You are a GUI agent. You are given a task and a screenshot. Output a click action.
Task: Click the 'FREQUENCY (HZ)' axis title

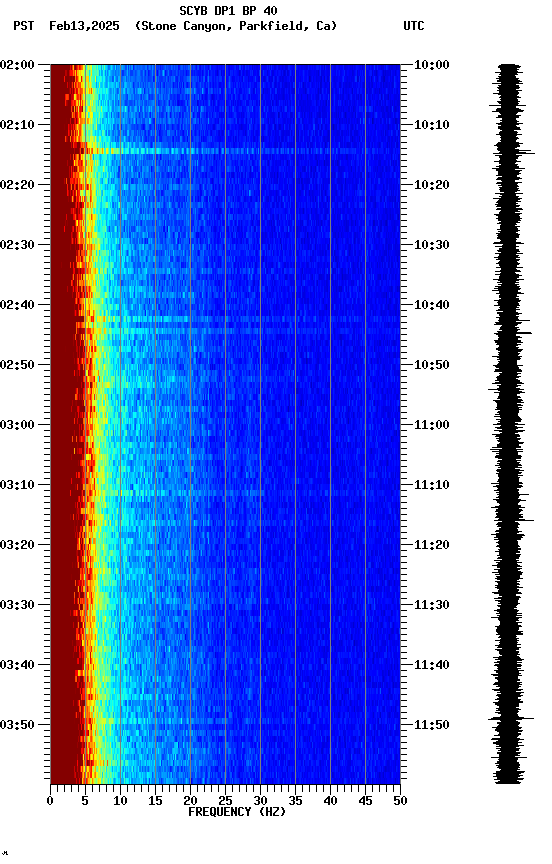coord(237,812)
